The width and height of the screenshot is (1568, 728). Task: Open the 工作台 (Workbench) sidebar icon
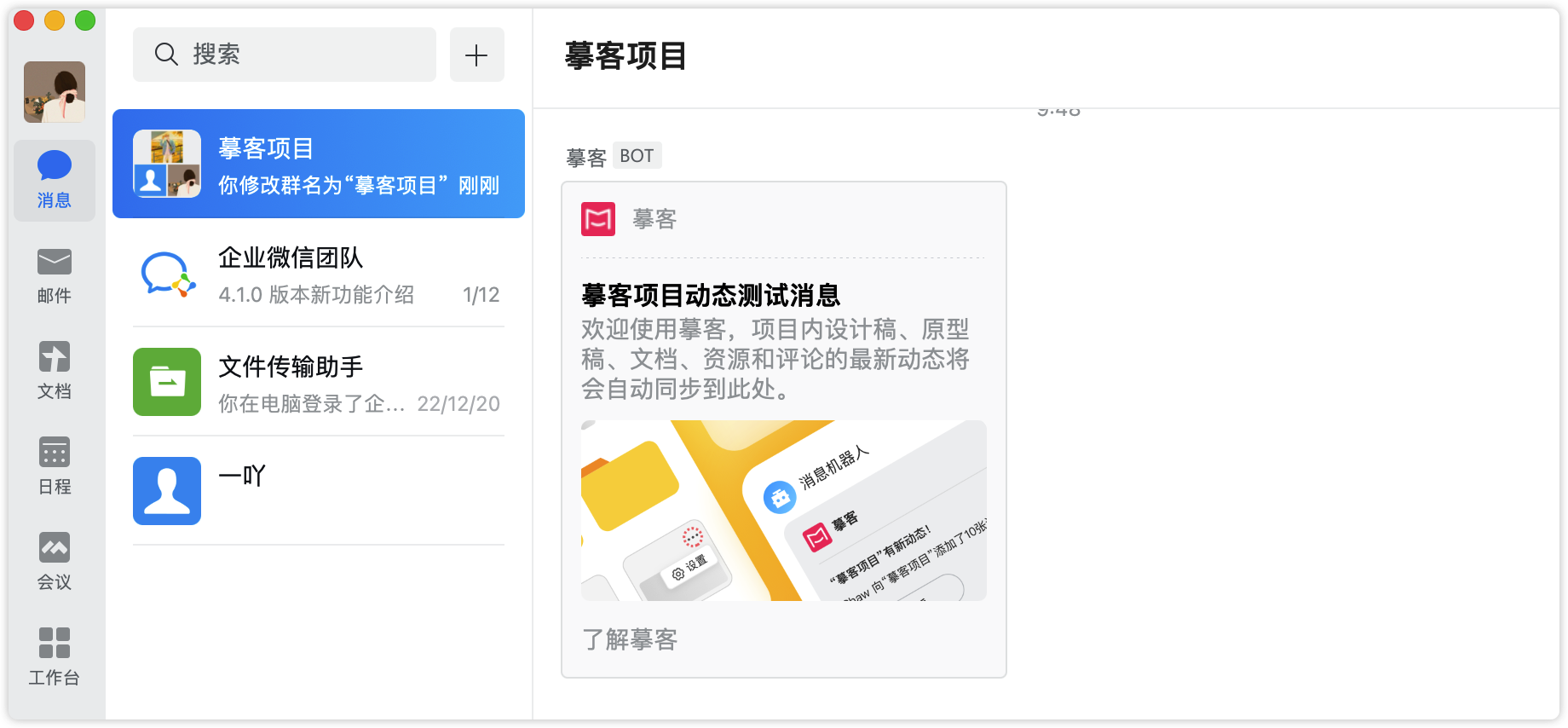coord(54,657)
